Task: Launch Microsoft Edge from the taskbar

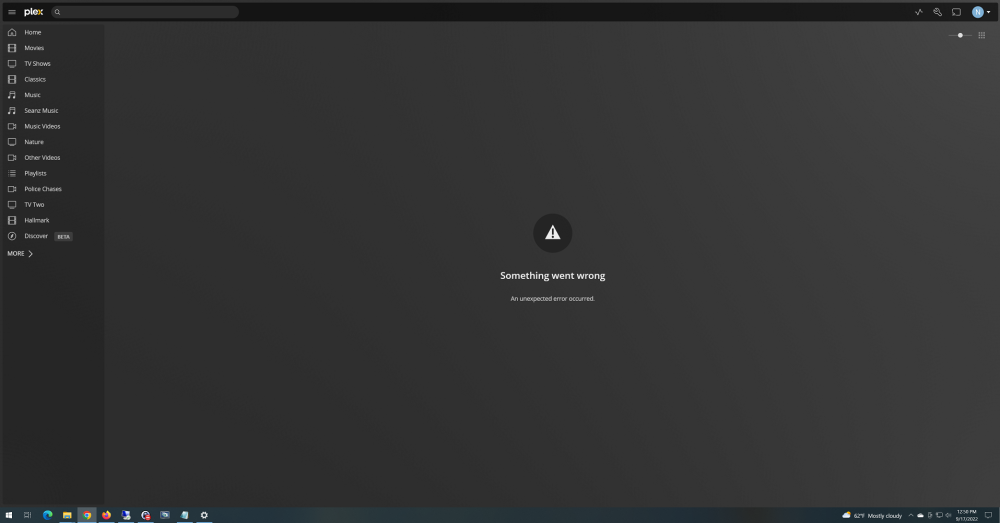Action: pos(47,515)
